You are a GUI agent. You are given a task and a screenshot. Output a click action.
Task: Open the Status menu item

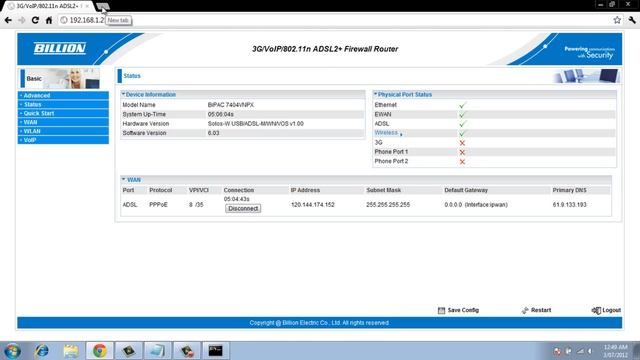[63, 104]
